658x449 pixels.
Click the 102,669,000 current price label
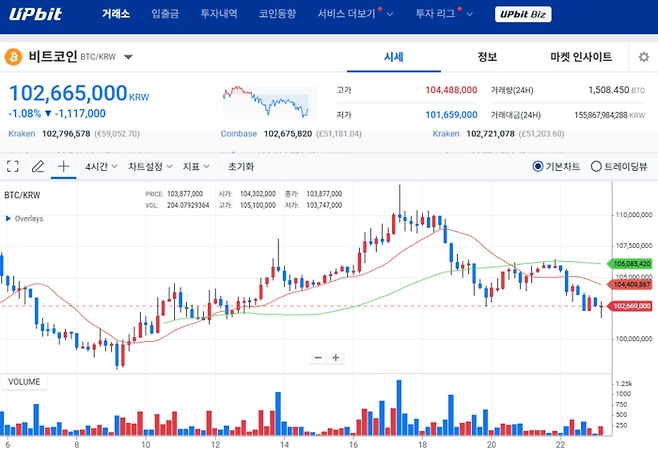(x=629, y=306)
